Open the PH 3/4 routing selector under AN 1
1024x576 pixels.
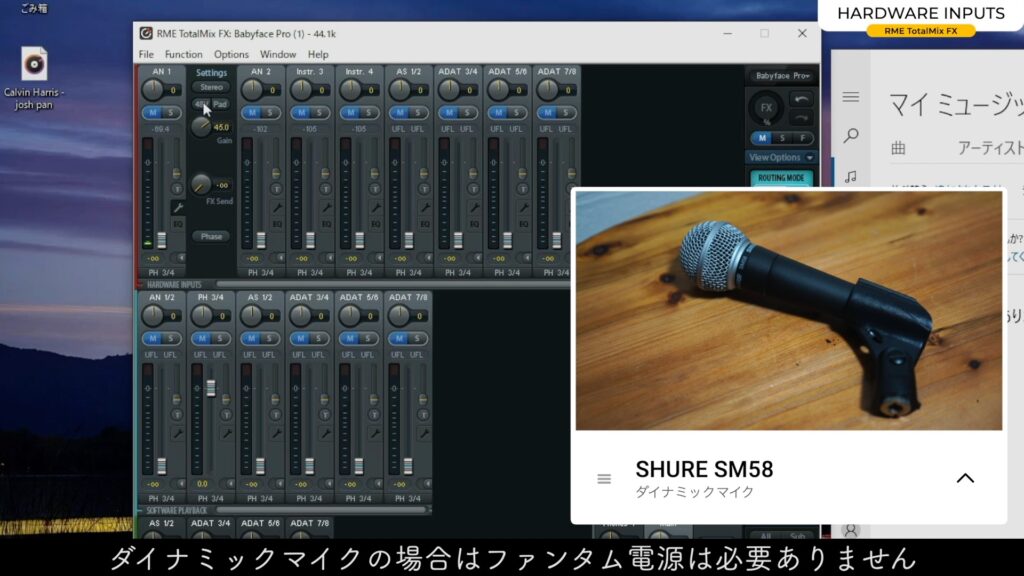[x=161, y=272]
